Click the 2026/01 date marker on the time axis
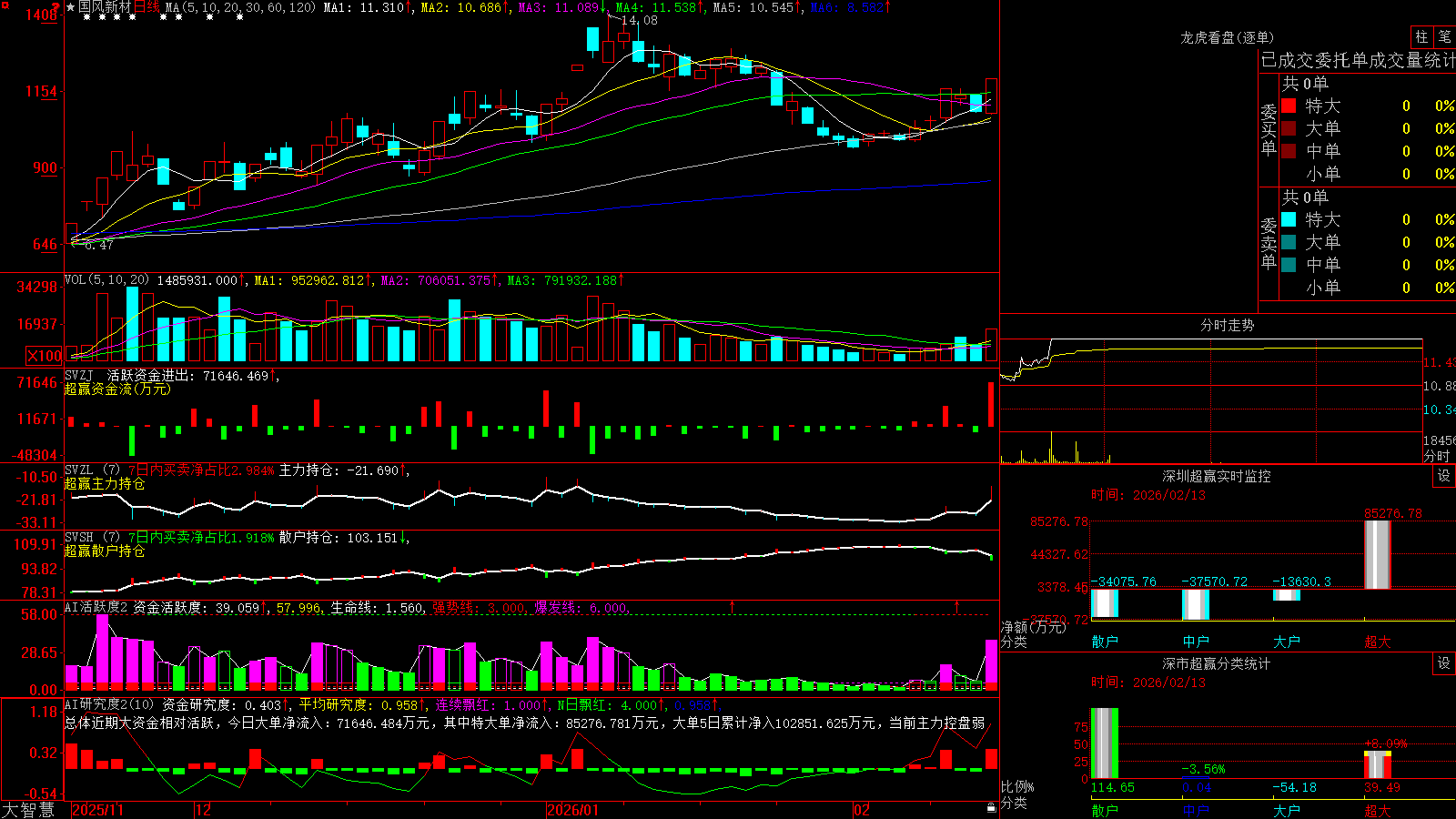The height and width of the screenshot is (819, 1456). [573, 810]
